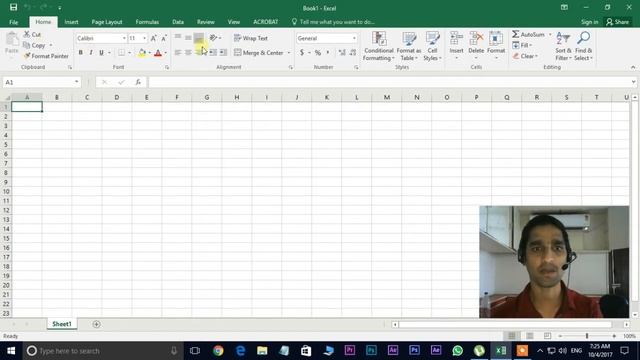The image size is (640, 360).
Task: Expand the Name Box dropdown arrow
Action: tap(76, 82)
